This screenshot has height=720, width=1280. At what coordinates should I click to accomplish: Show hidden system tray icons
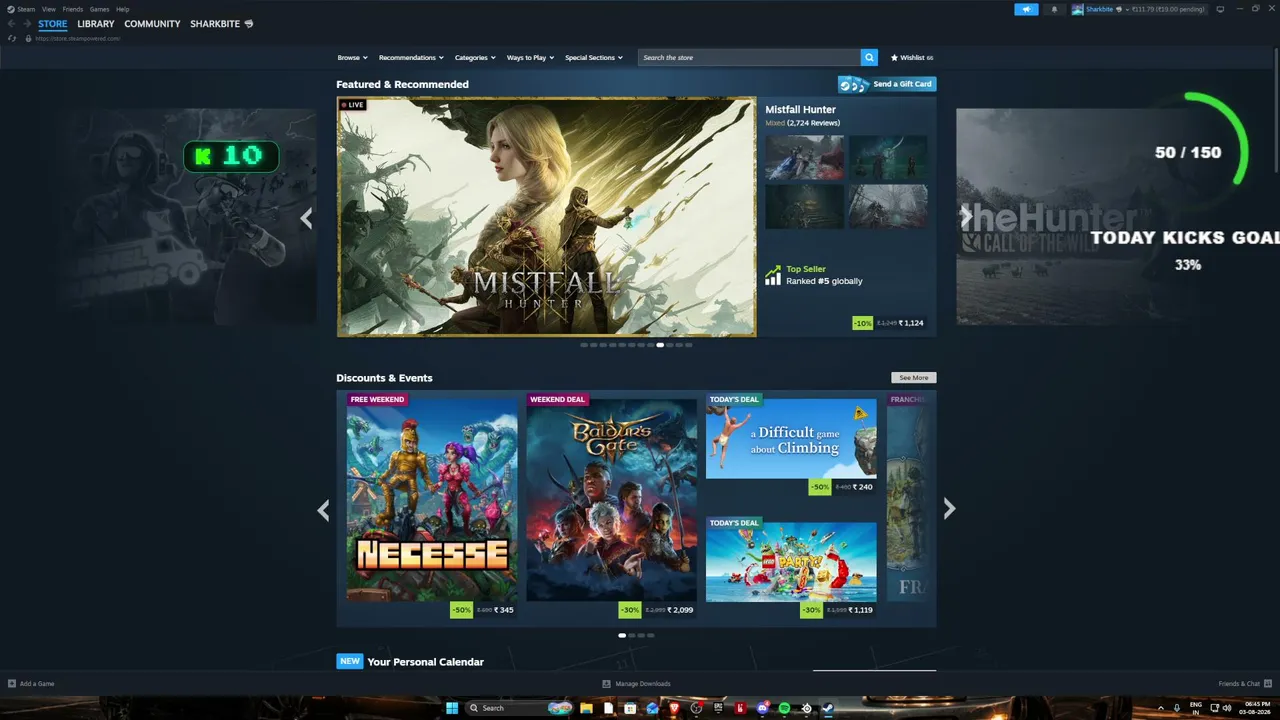coord(1160,708)
